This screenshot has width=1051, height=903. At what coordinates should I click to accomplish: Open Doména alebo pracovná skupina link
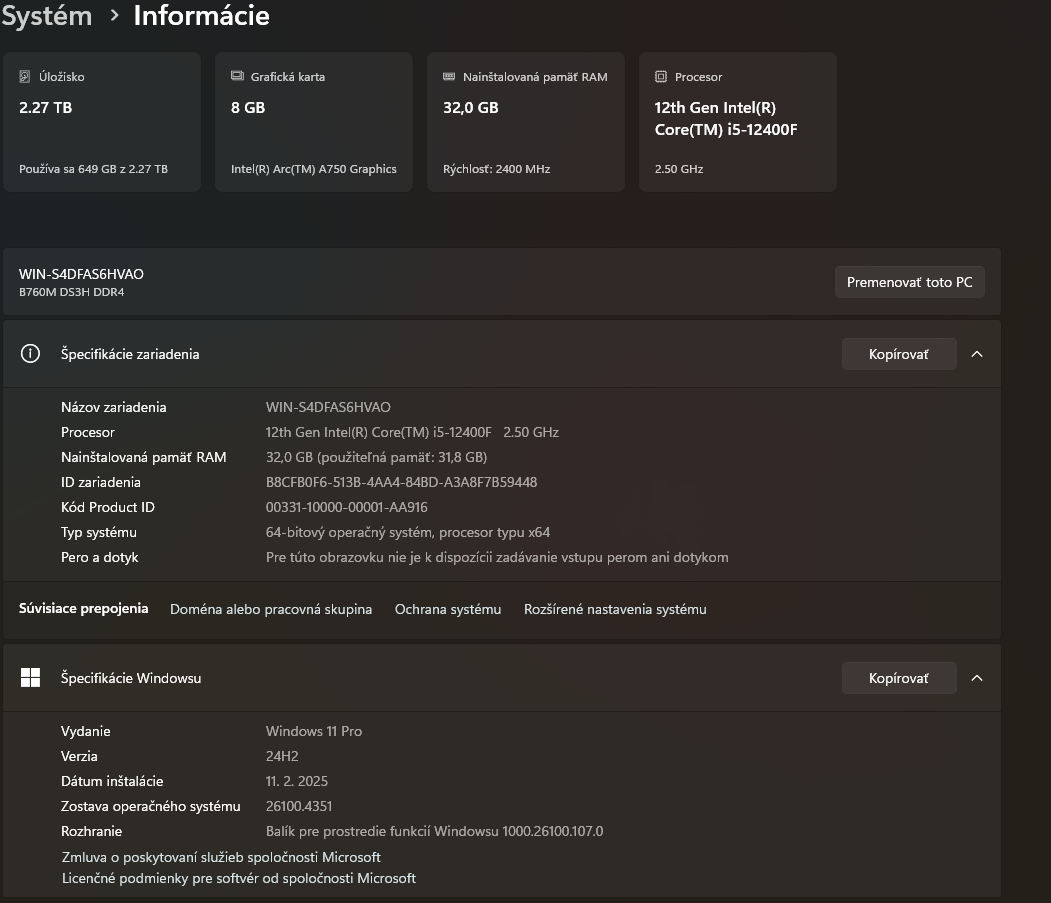271,609
